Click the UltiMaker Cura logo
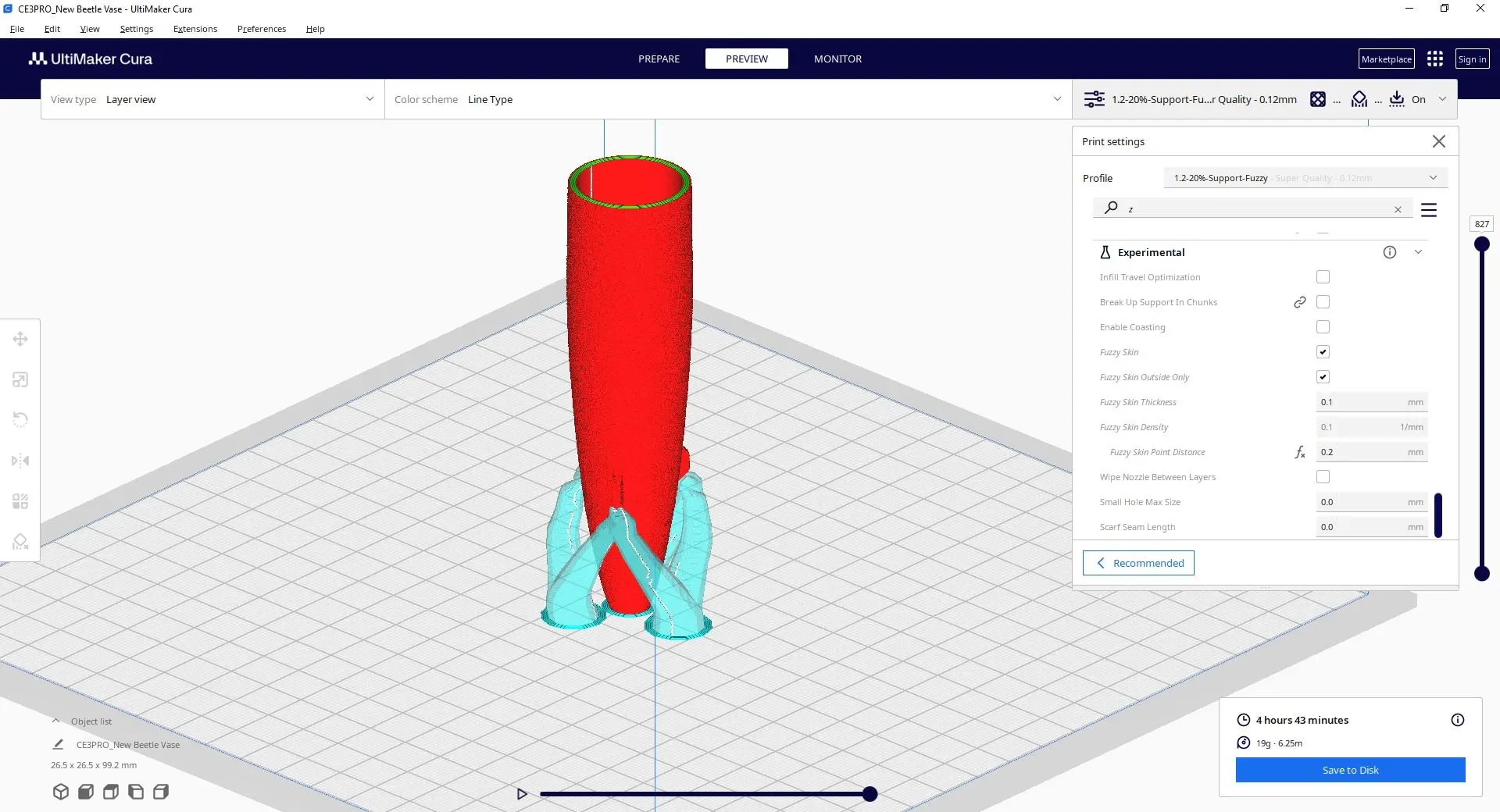Image resolution: width=1500 pixels, height=812 pixels. click(x=91, y=59)
